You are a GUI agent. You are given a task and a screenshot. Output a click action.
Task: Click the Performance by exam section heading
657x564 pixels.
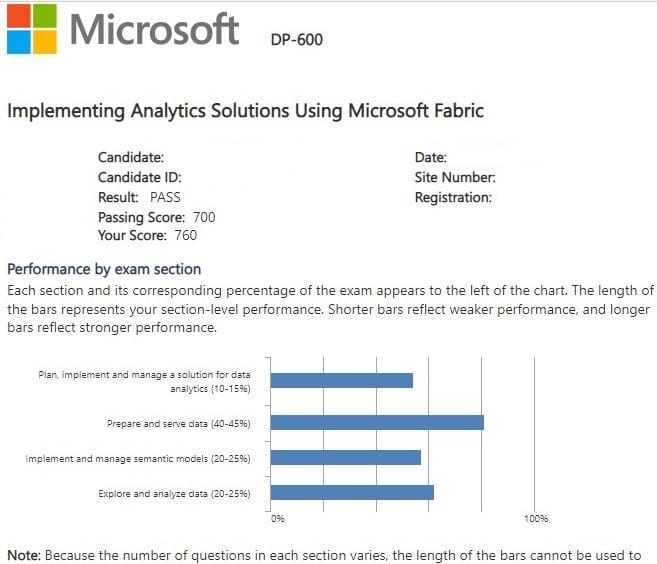(x=104, y=269)
